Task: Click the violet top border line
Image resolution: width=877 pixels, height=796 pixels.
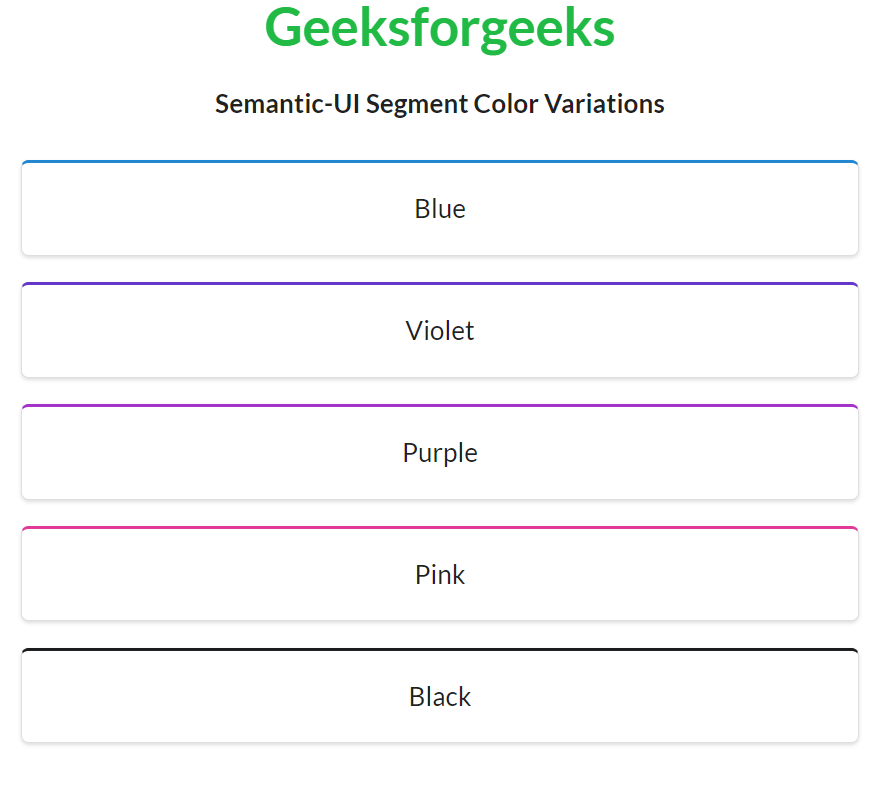Action: (440, 284)
